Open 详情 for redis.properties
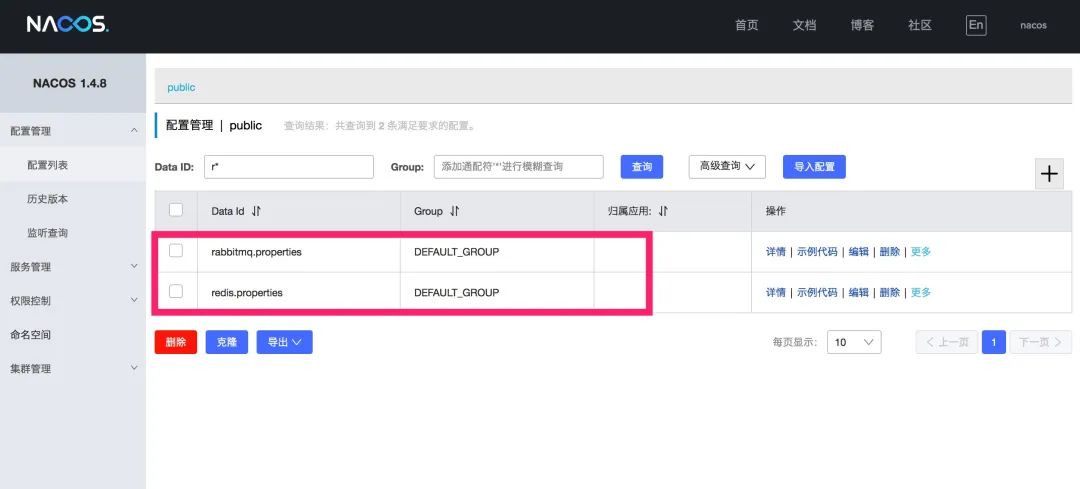The image size is (1080, 489). (x=776, y=293)
